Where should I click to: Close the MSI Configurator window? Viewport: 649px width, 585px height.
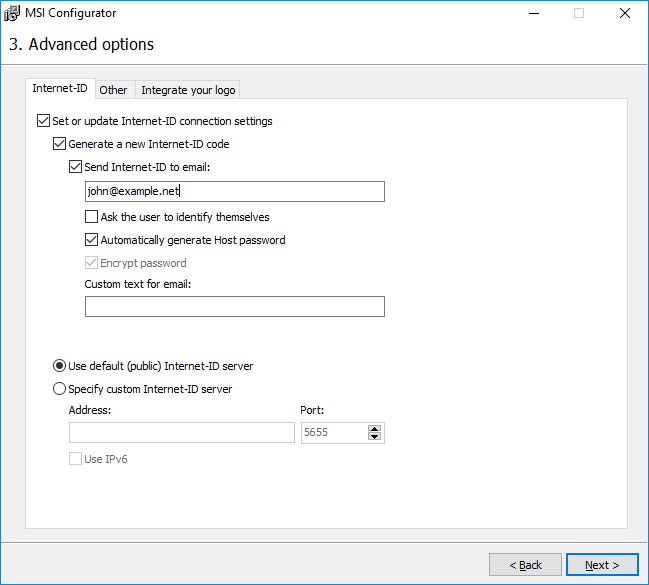tap(624, 13)
